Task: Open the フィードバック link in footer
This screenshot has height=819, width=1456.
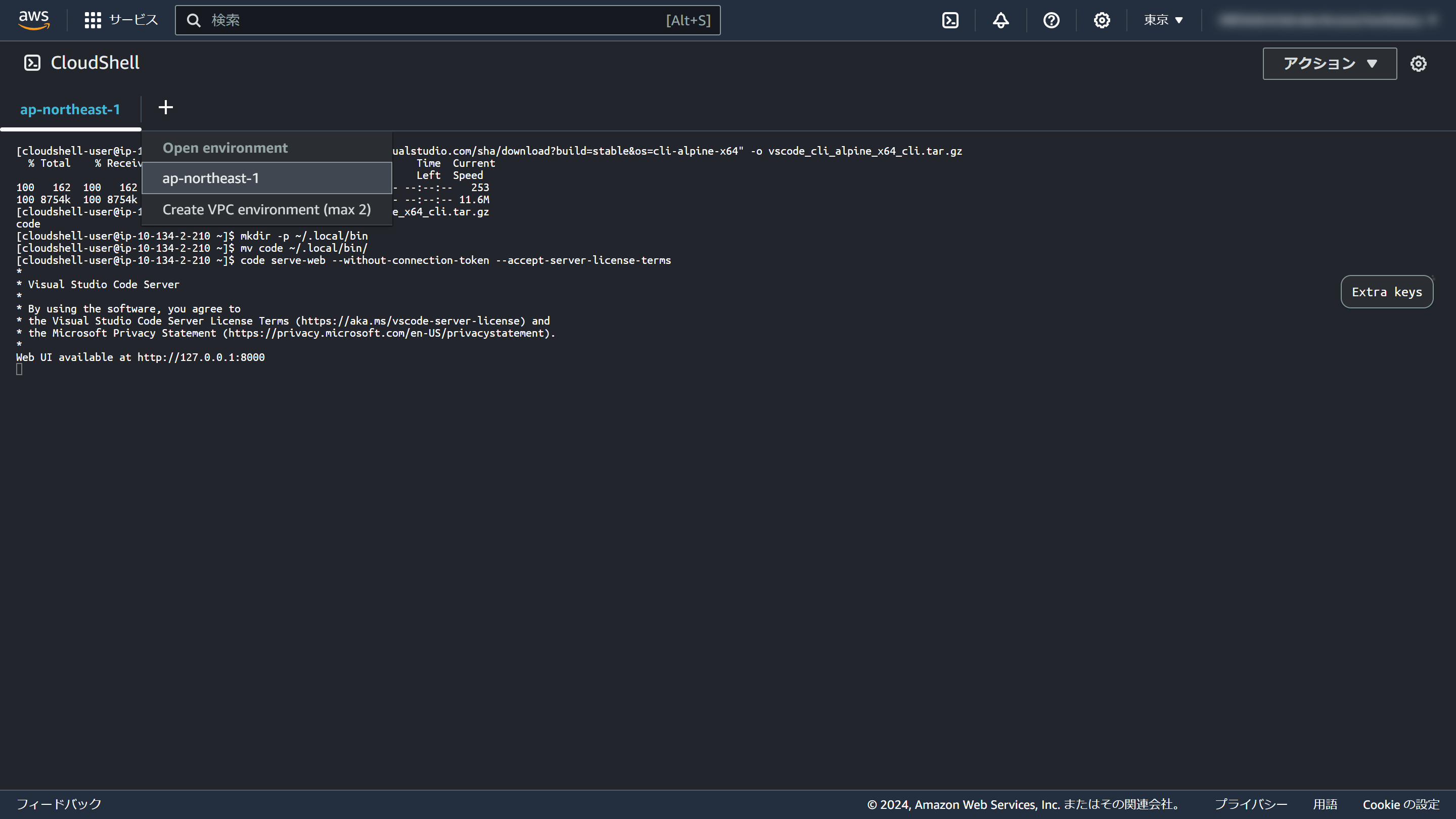Action: click(x=59, y=804)
